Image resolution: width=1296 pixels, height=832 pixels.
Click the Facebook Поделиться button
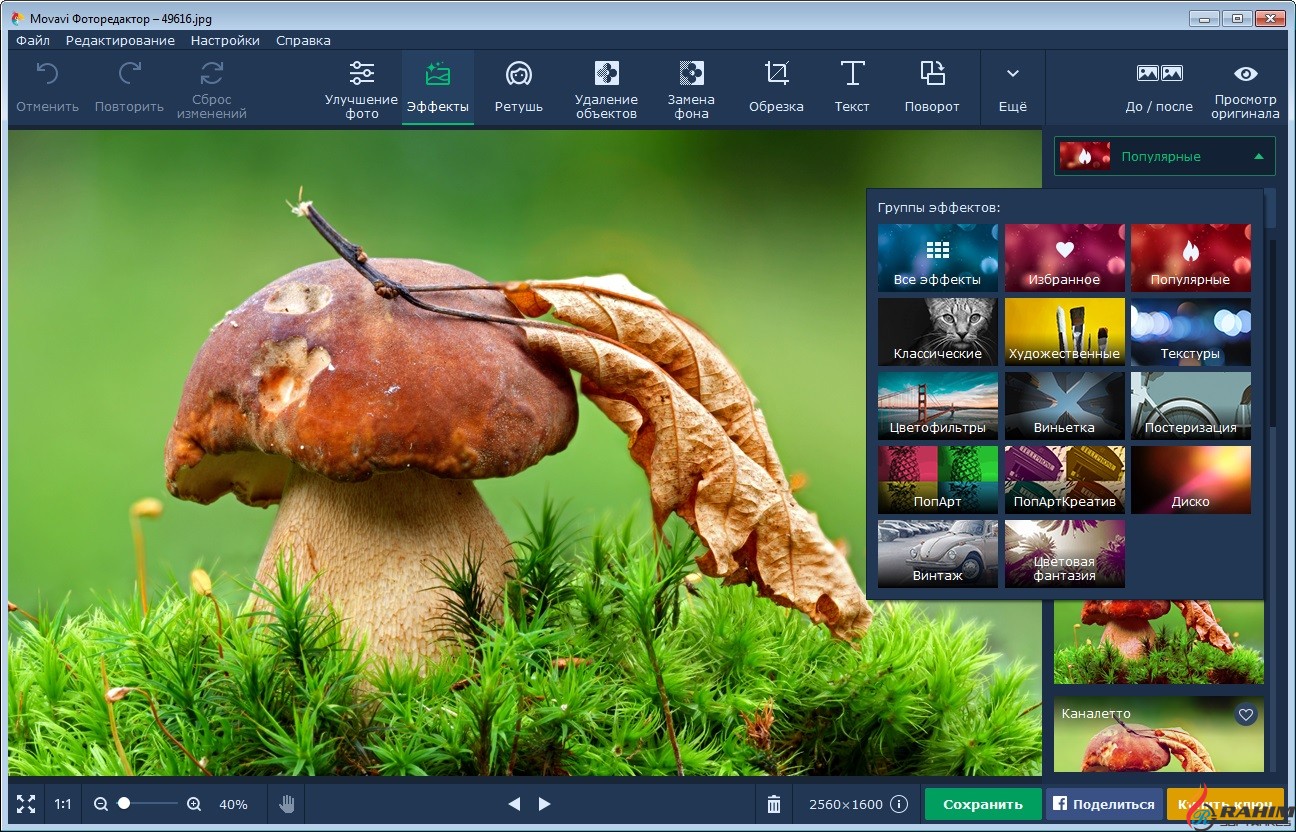click(1104, 804)
